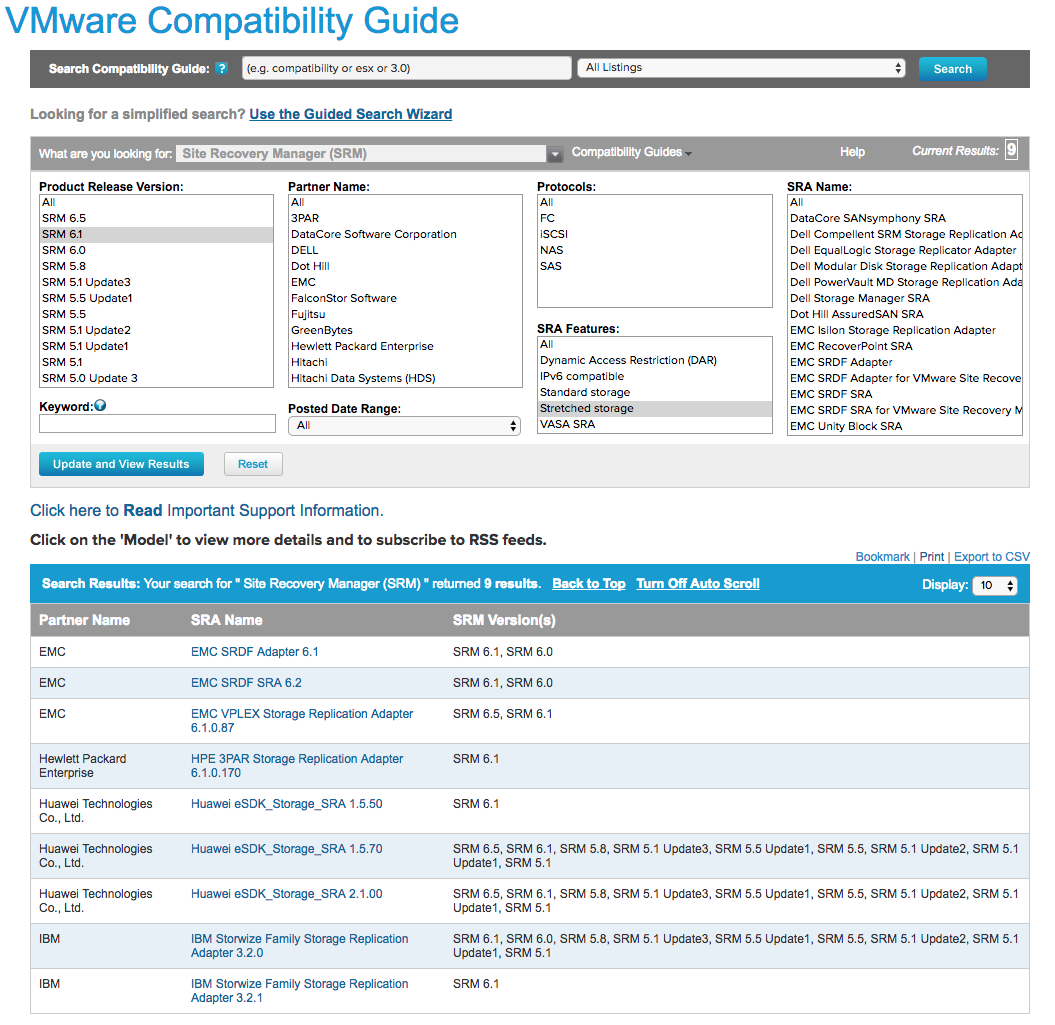The height and width of the screenshot is (1025, 1055).
Task: Select Dell Storage Manager SRA
Action: pyautogui.click(x=905, y=298)
